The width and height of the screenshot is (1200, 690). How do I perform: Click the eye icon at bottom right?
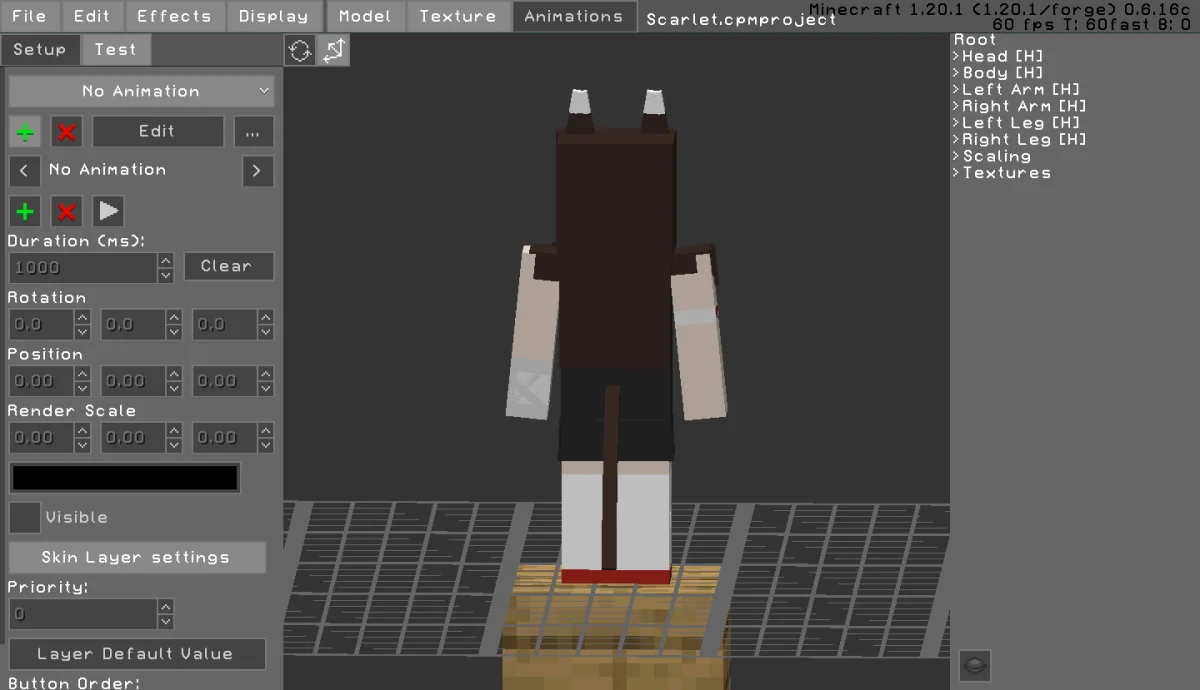click(x=975, y=665)
